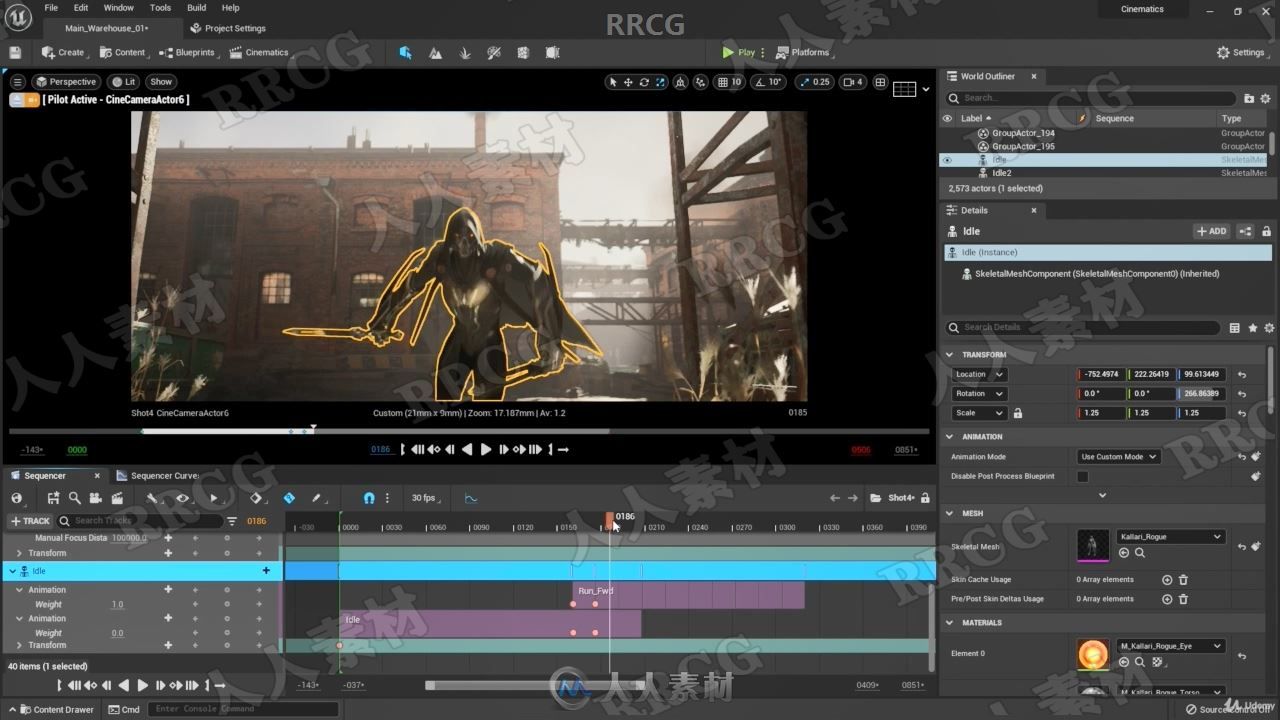Open the Tools menu
Viewport: 1280px width, 720px height.
point(160,8)
